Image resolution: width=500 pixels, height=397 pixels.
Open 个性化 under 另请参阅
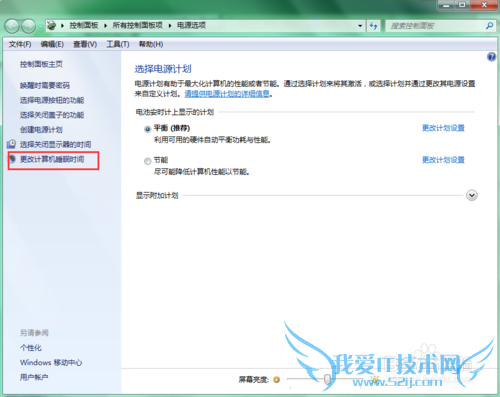31,348
